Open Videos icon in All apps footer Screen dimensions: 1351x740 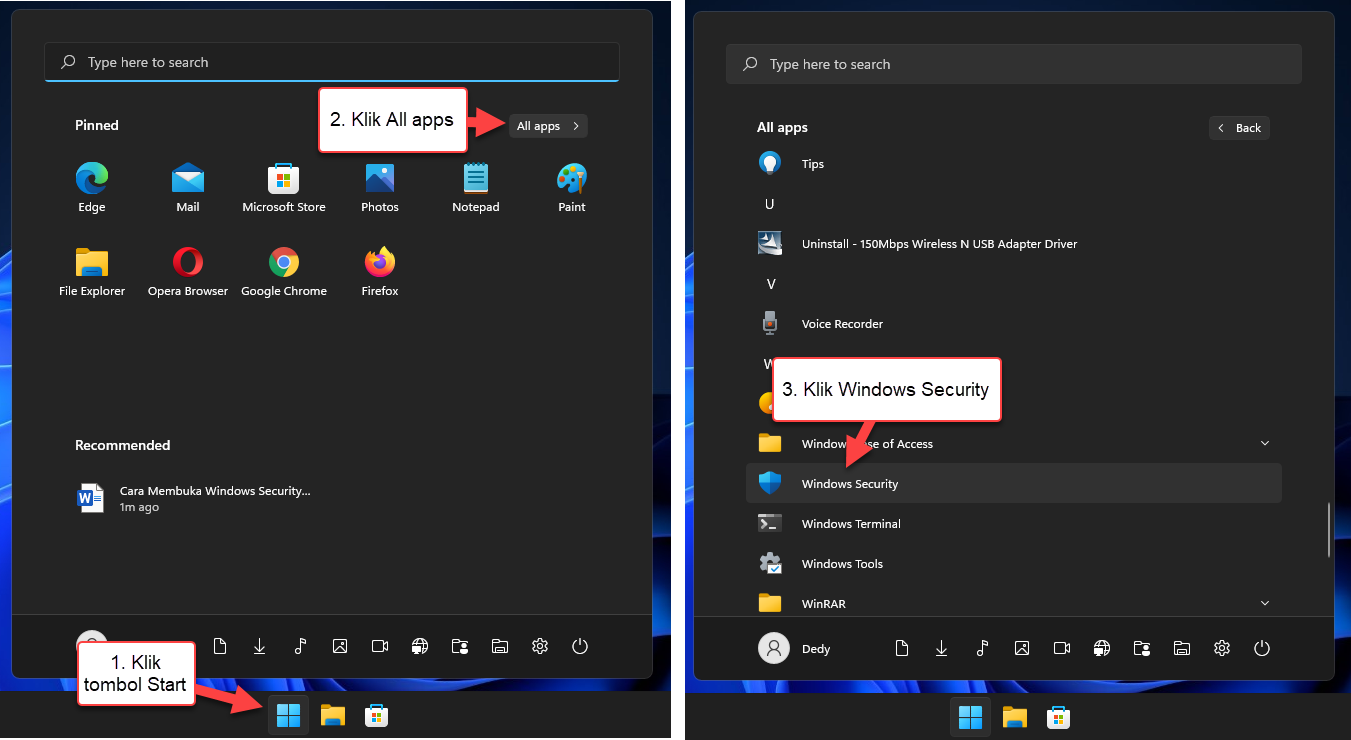(x=1062, y=648)
